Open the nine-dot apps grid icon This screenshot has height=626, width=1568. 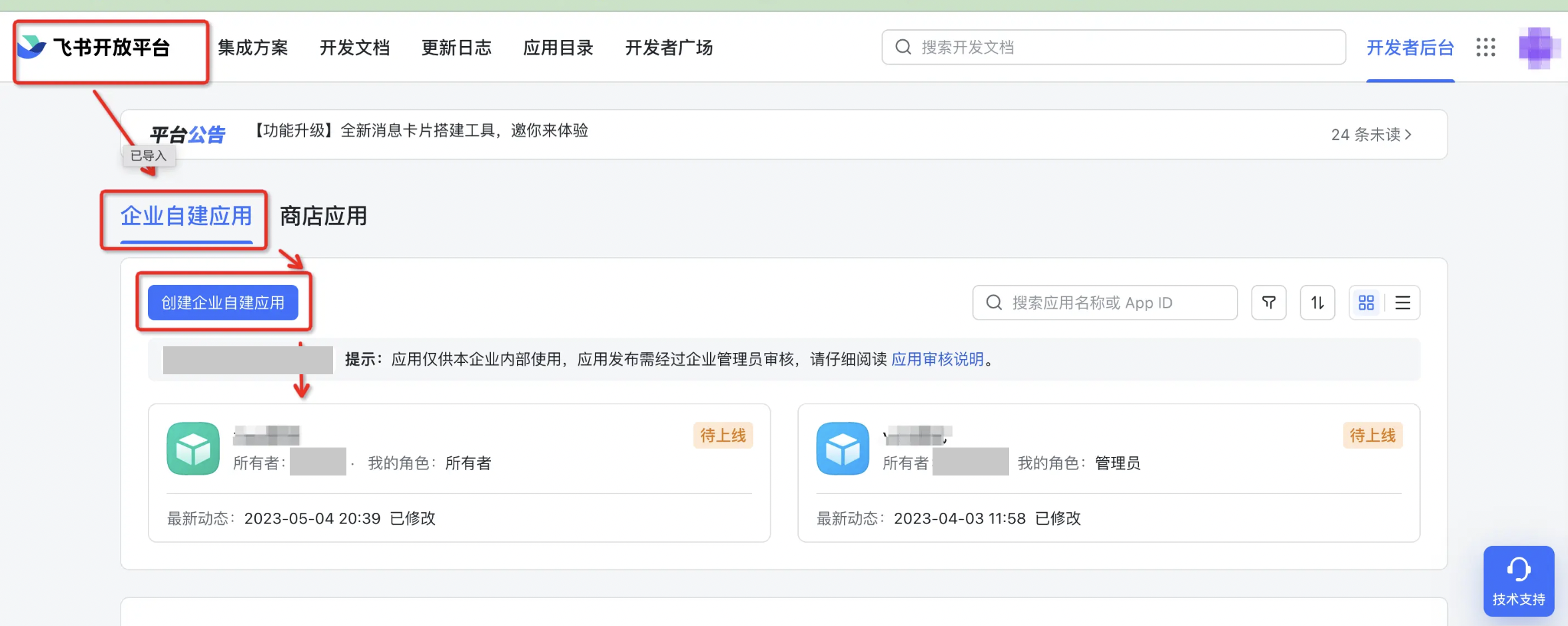tap(1485, 47)
